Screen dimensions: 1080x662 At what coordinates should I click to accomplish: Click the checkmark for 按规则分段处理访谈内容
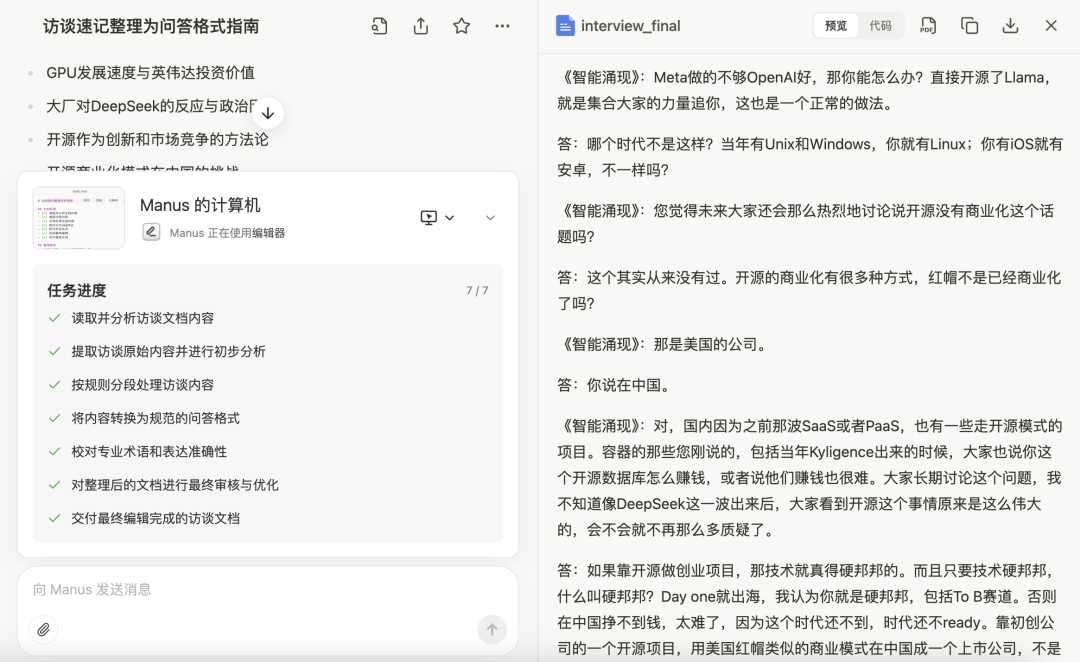click(55, 384)
